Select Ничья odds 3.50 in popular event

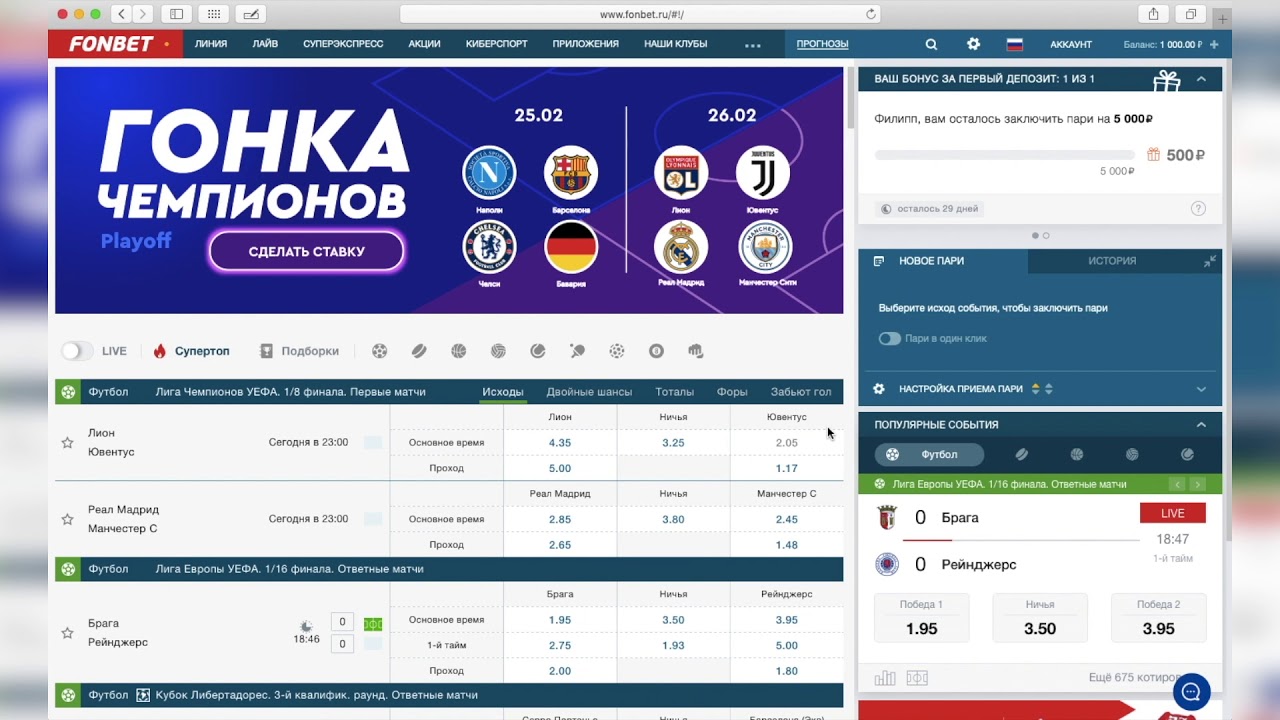pyautogui.click(x=1040, y=618)
